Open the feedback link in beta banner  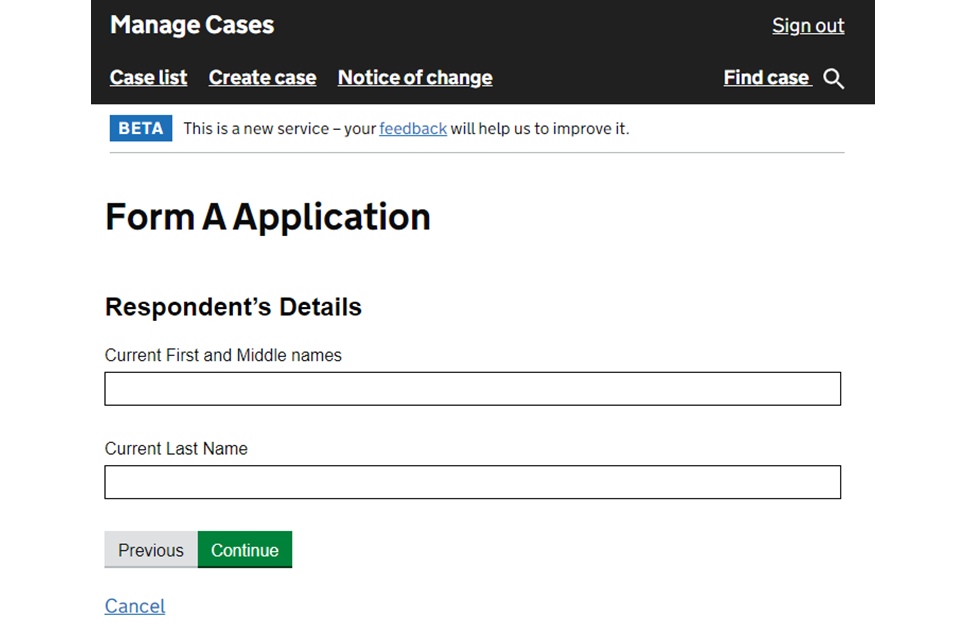coord(412,129)
